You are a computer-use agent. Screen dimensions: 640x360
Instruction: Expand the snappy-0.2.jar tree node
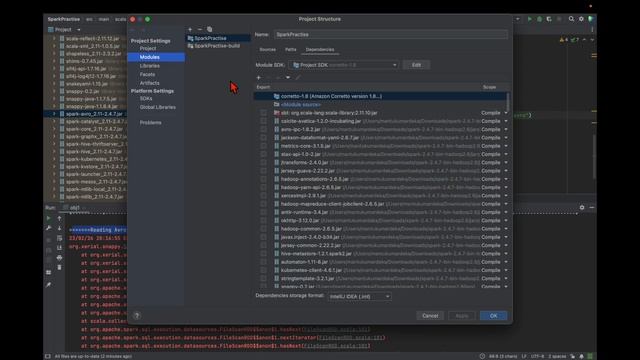54,91
